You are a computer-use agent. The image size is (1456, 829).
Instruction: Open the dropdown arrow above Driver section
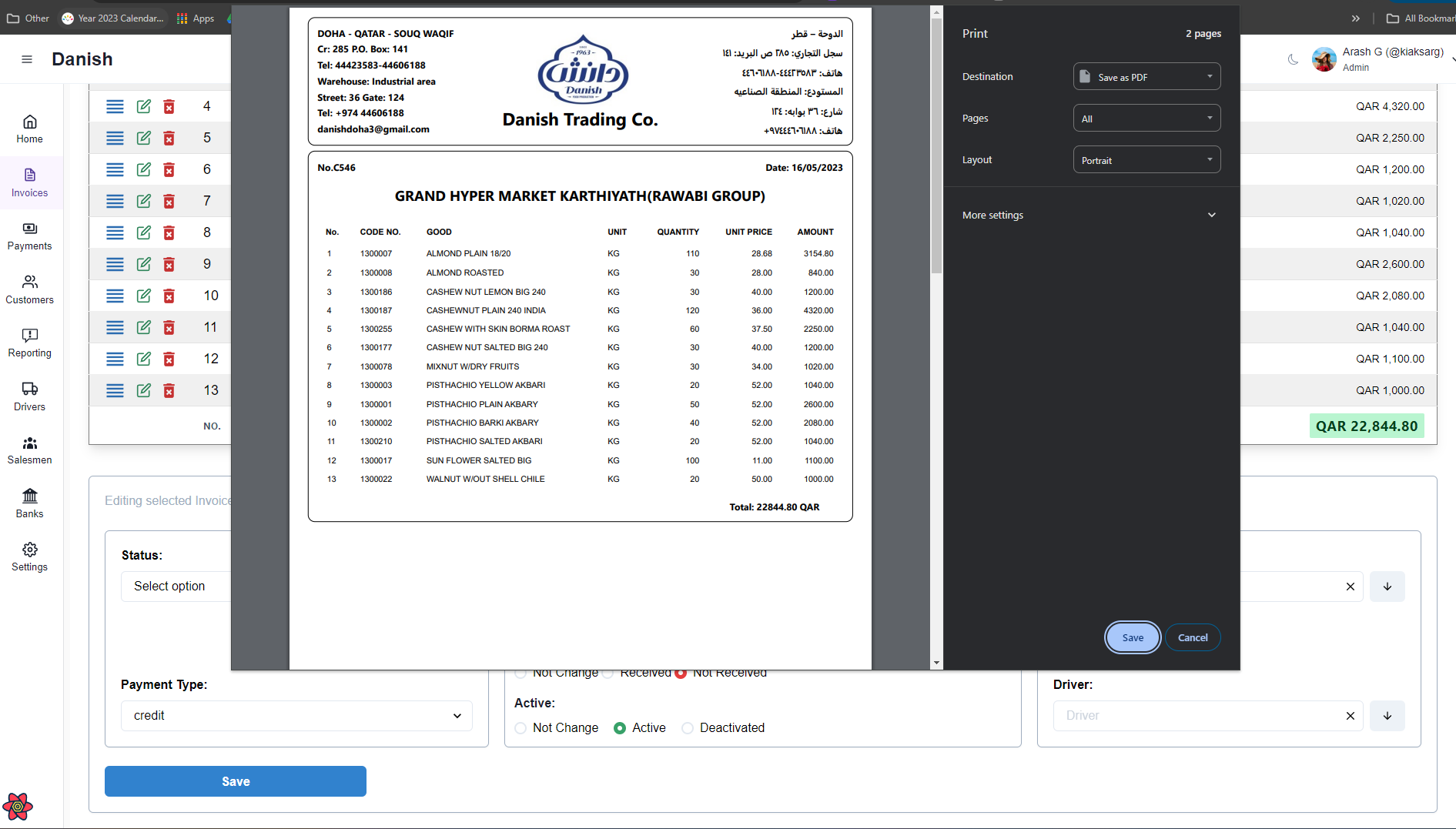coord(1387,587)
